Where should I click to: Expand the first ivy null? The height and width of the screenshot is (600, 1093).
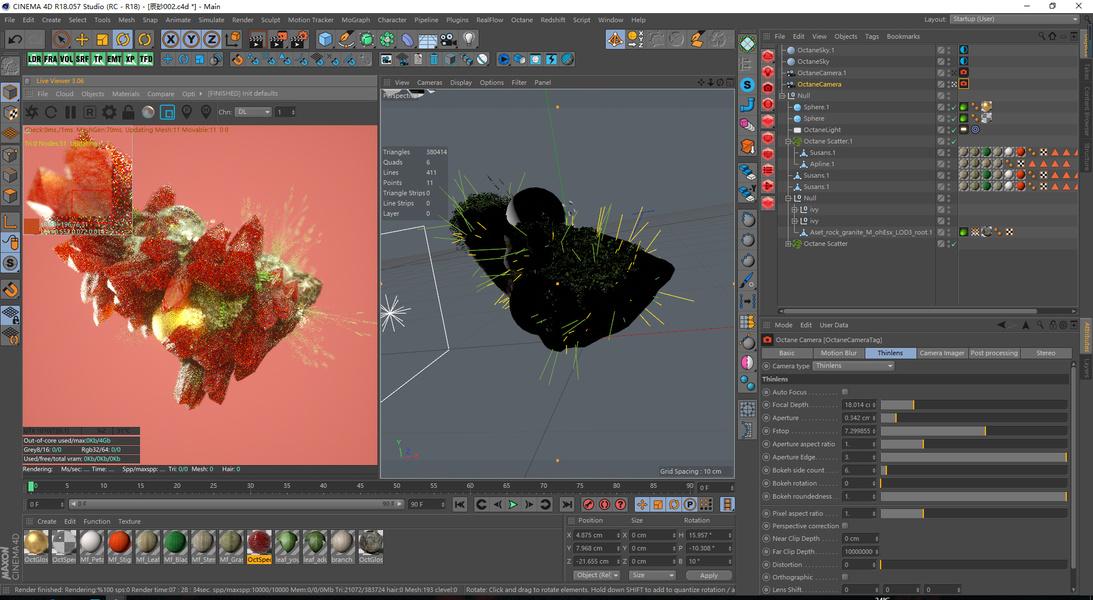tap(795, 209)
